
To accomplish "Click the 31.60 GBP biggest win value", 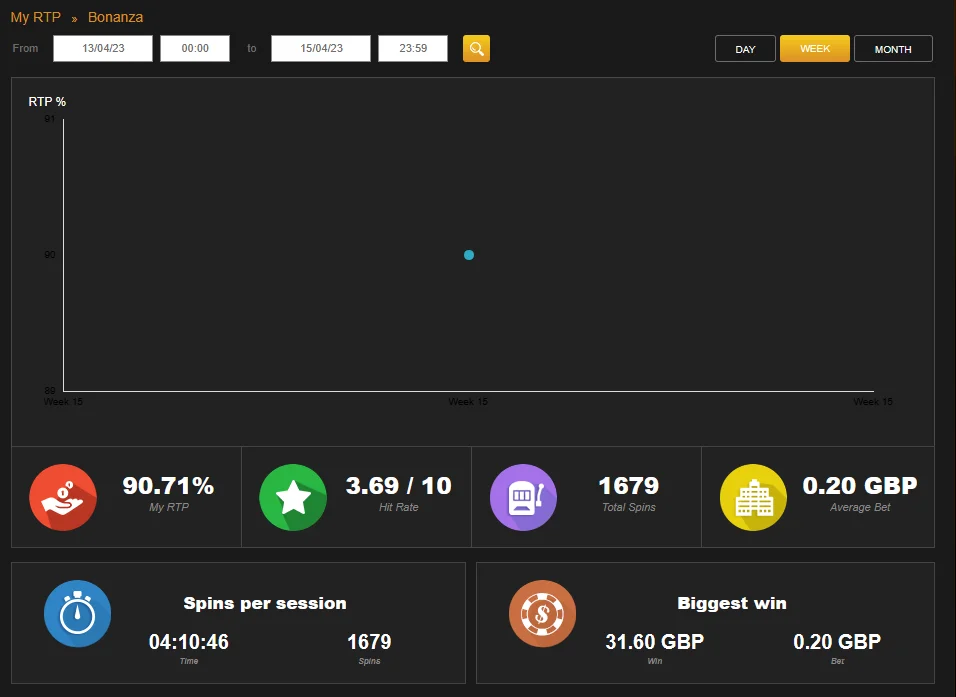I will pos(654,642).
